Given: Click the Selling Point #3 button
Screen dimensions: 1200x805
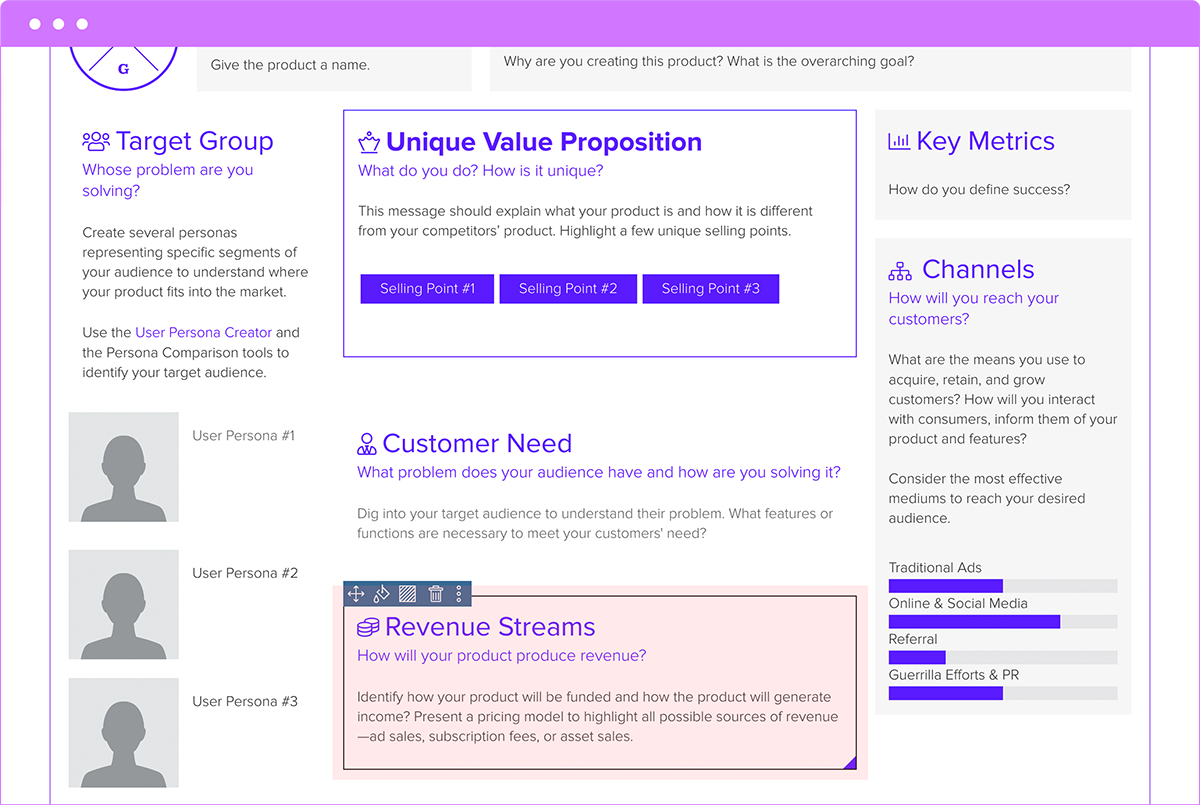Looking at the screenshot, I should pos(710,288).
